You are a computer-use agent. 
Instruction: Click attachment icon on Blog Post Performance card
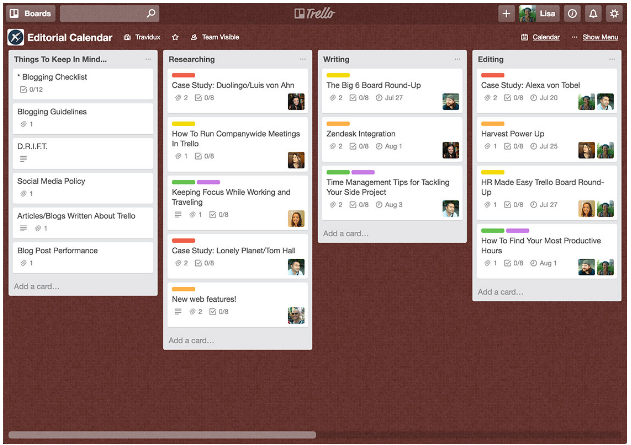[24, 263]
